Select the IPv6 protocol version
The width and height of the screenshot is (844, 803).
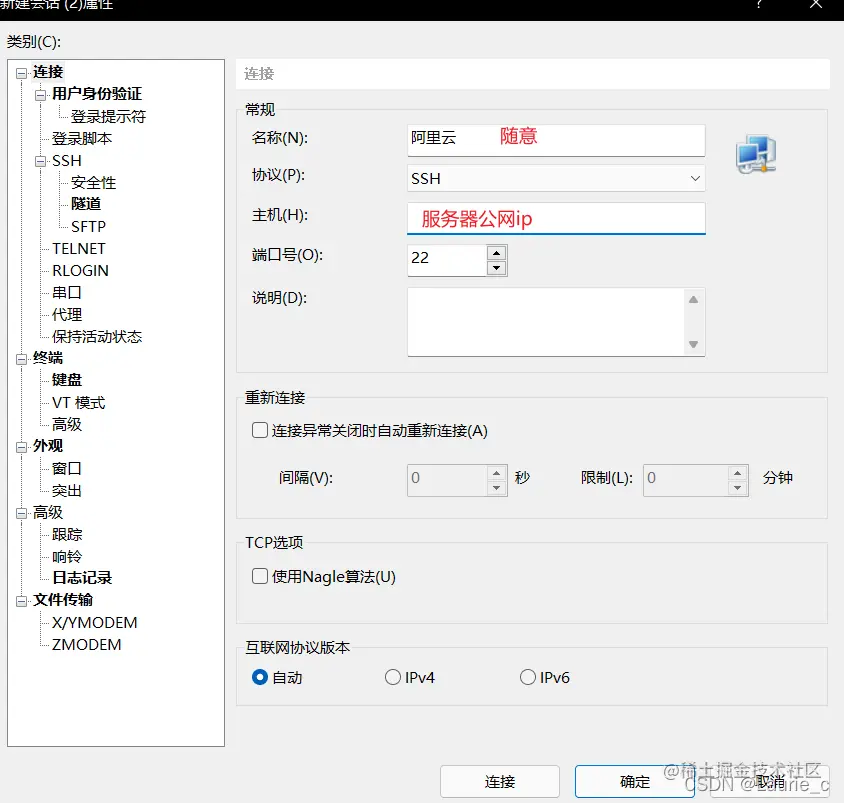[527, 677]
